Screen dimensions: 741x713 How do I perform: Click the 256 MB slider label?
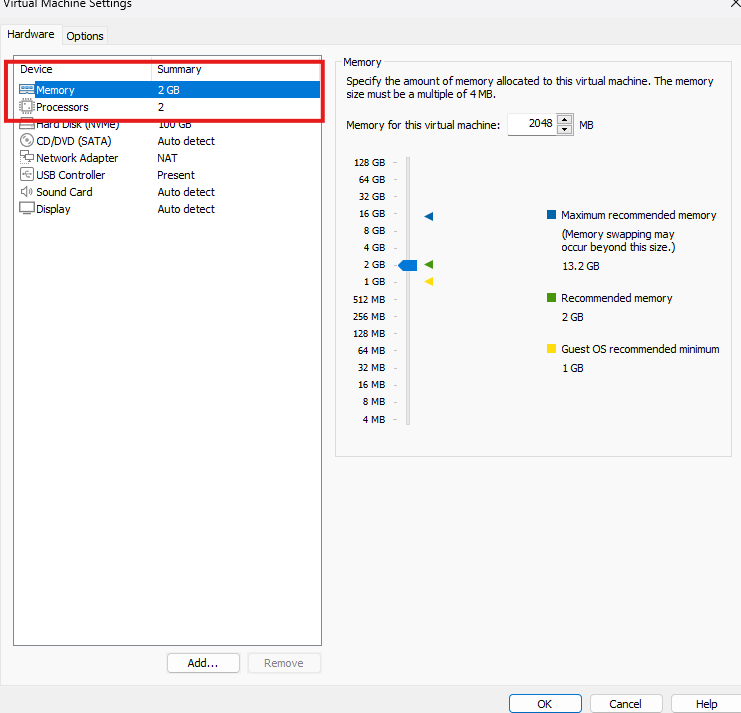pyautogui.click(x=369, y=317)
